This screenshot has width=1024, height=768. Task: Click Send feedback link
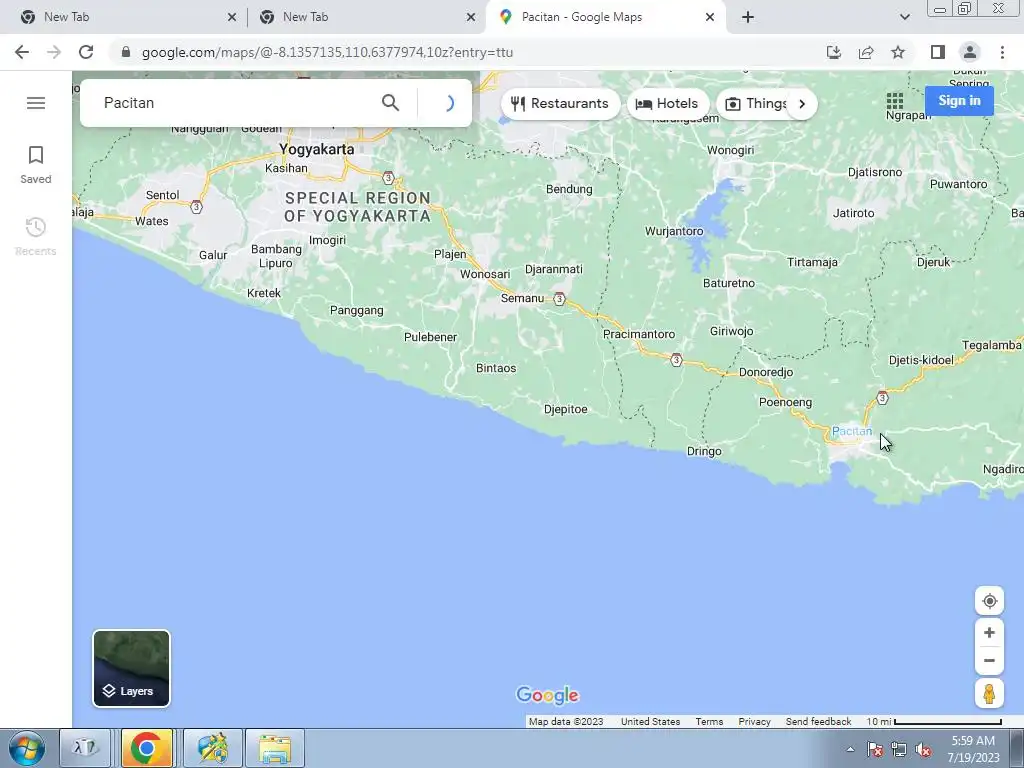(818, 722)
